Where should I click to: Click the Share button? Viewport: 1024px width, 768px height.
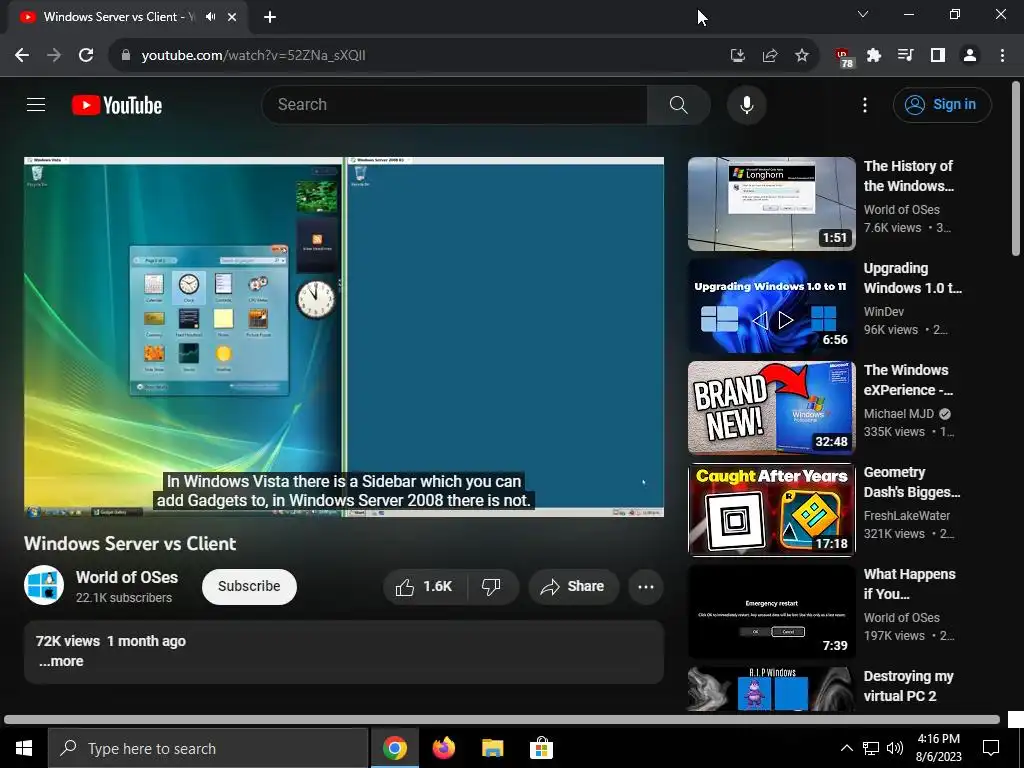573,586
